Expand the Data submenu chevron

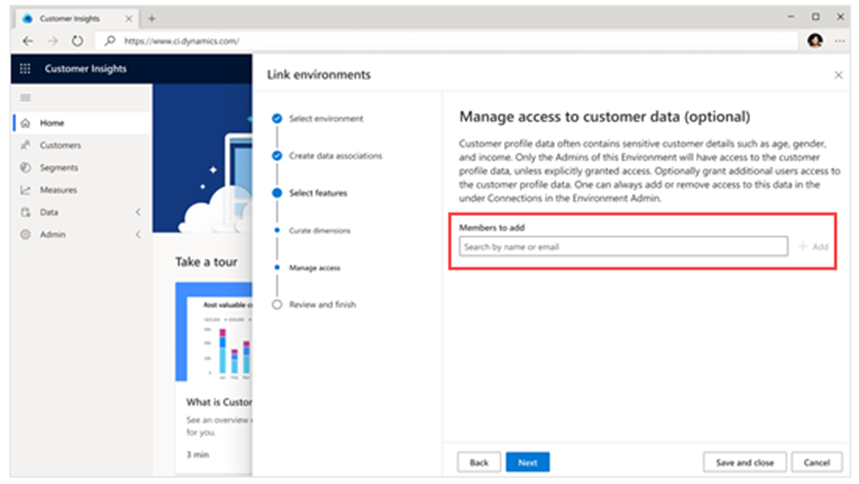pos(138,212)
